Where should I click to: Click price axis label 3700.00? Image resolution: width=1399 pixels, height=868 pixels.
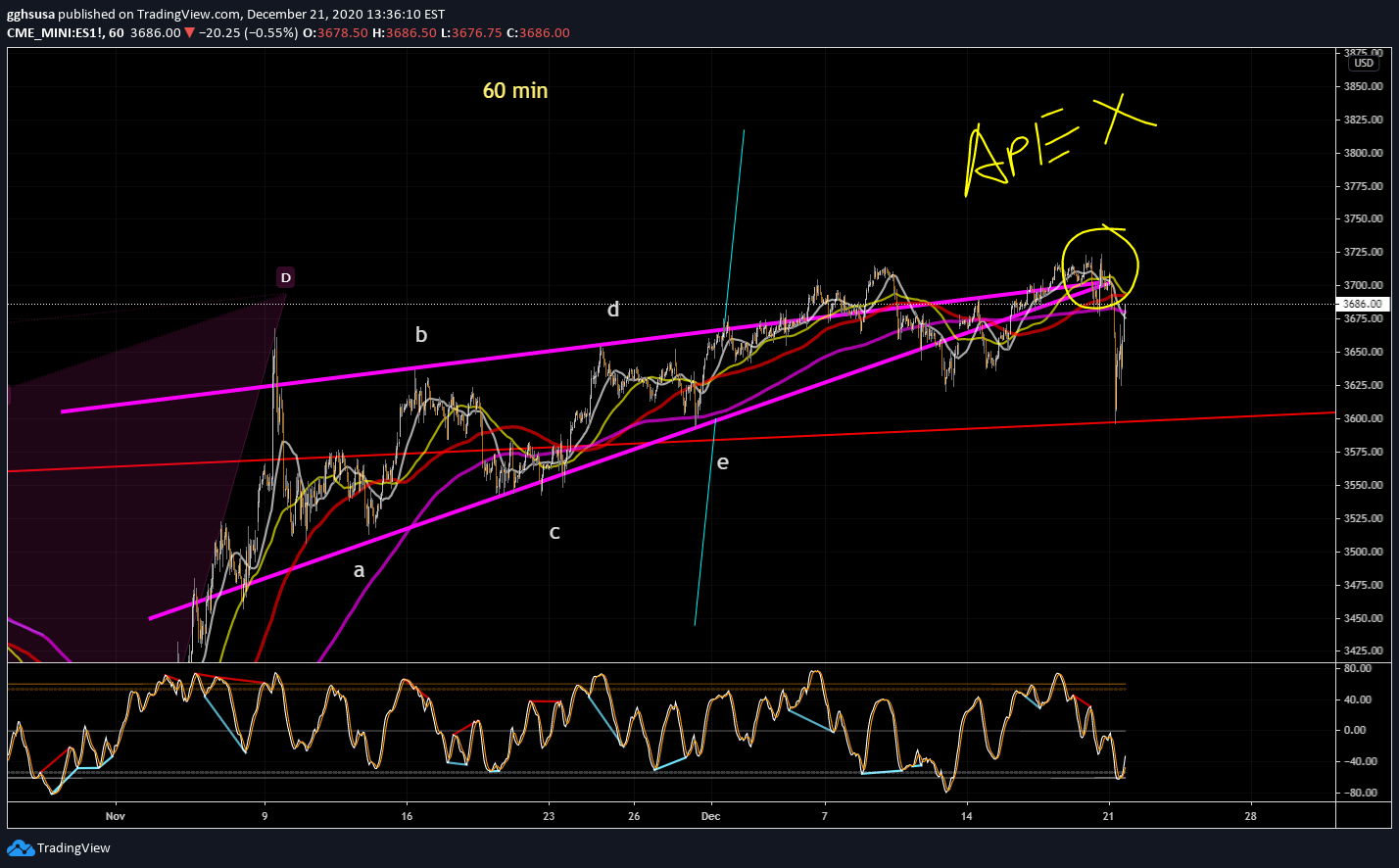pyautogui.click(x=1364, y=285)
